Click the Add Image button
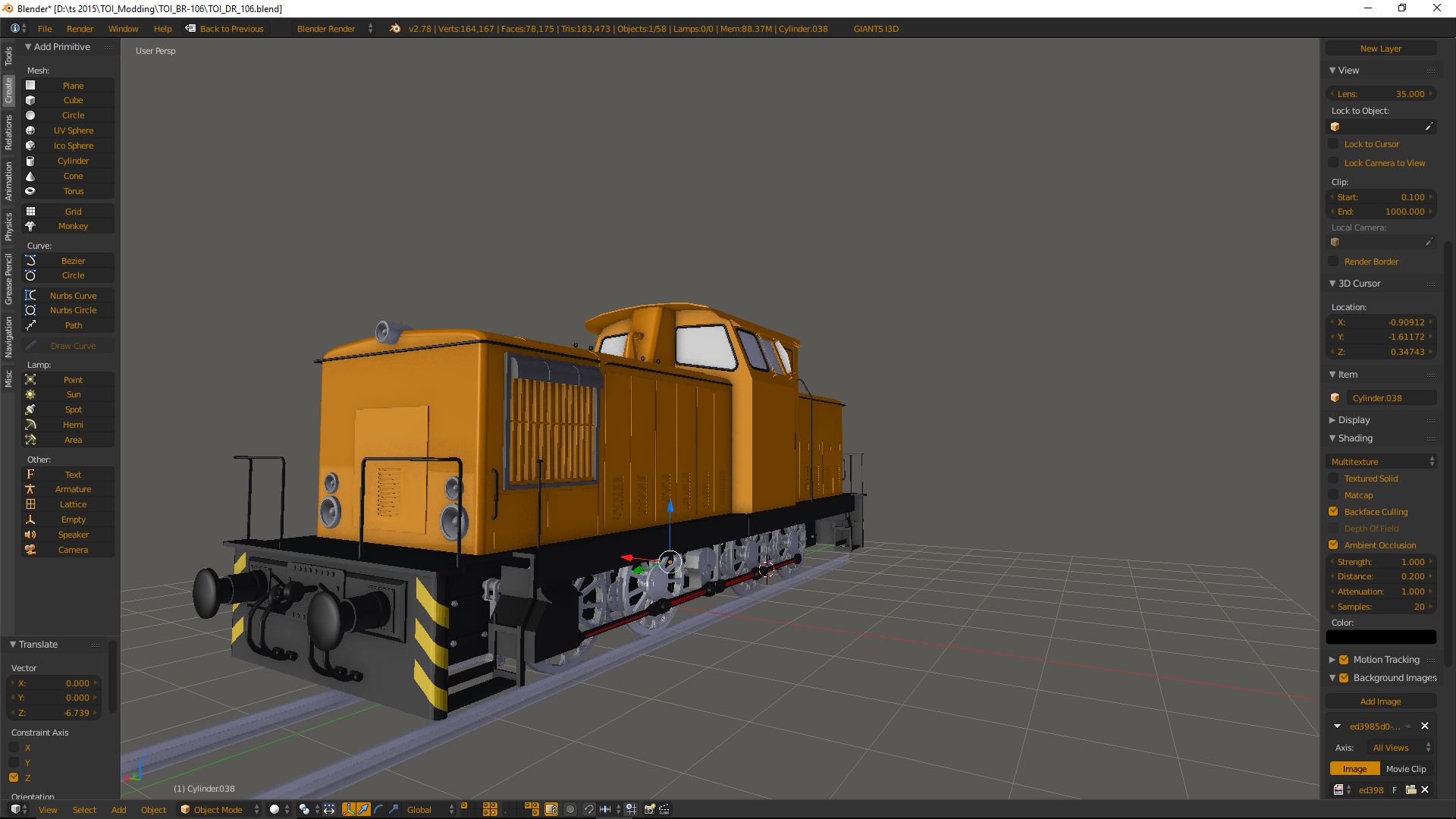This screenshot has height=819, width=1456. coord(1380,701)
